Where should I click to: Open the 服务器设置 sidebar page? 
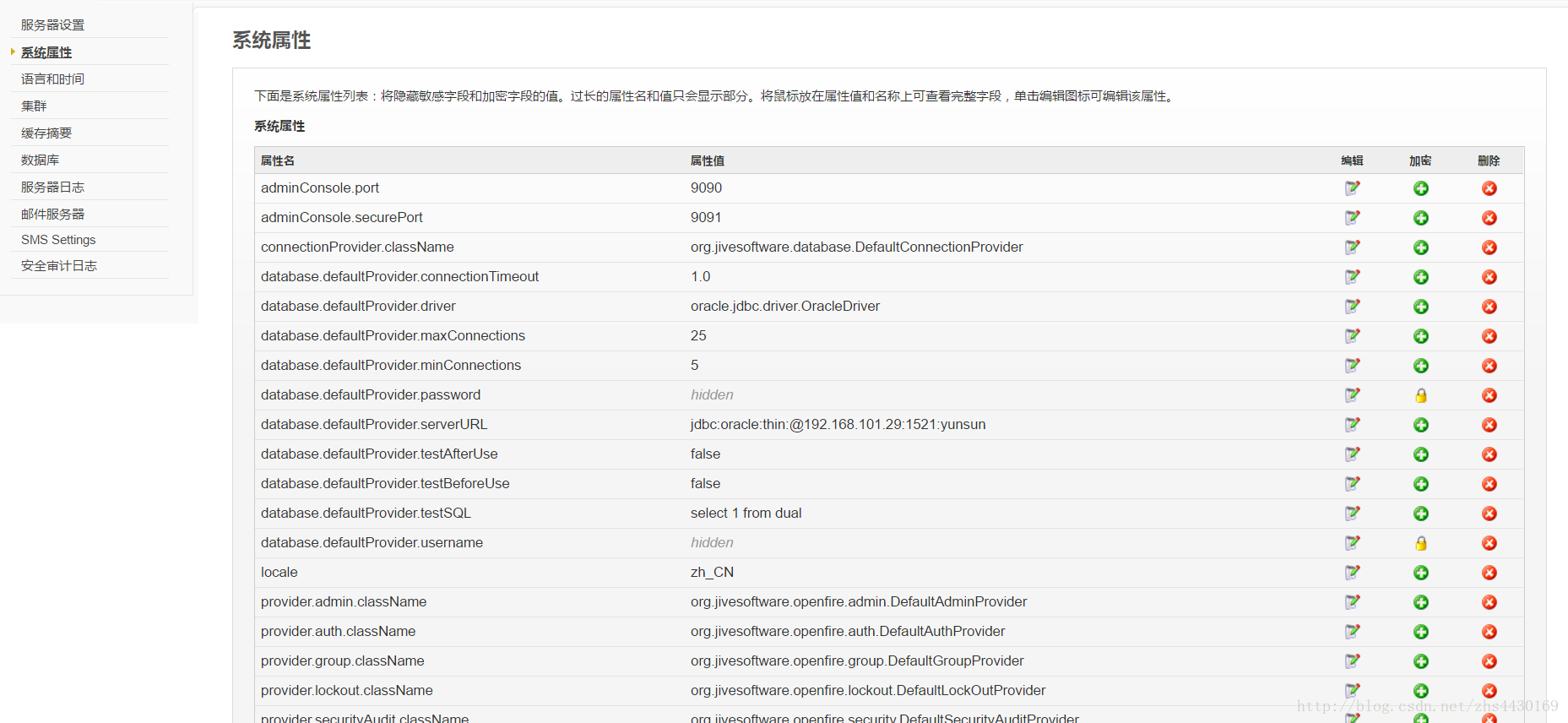point(52,25)
